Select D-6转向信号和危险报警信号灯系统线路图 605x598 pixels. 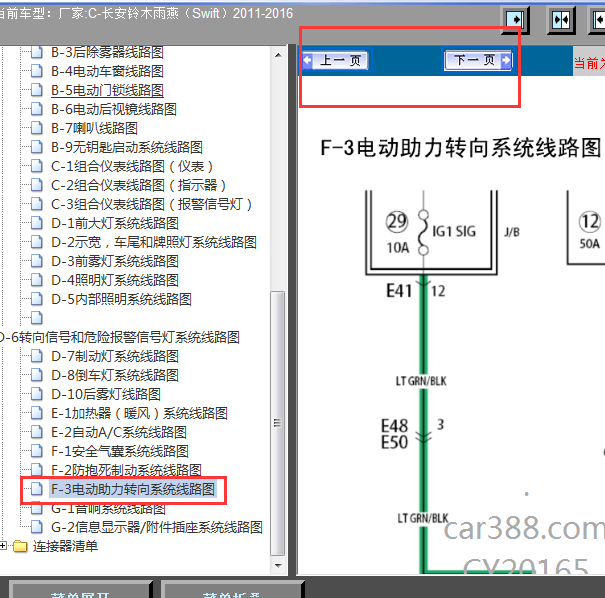pyautogui.click(x=120, y=337)
